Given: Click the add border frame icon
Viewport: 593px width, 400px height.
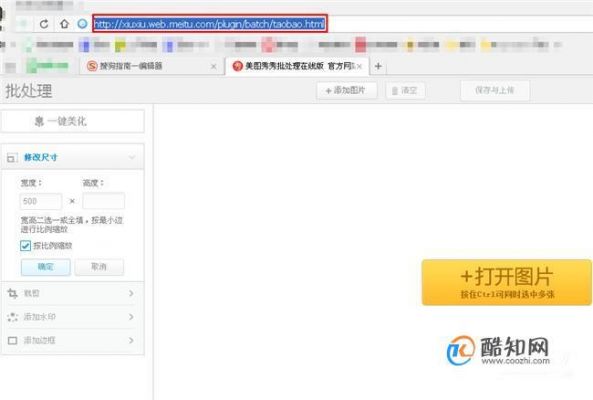Looking at the screenshot, I should point(12,341).
